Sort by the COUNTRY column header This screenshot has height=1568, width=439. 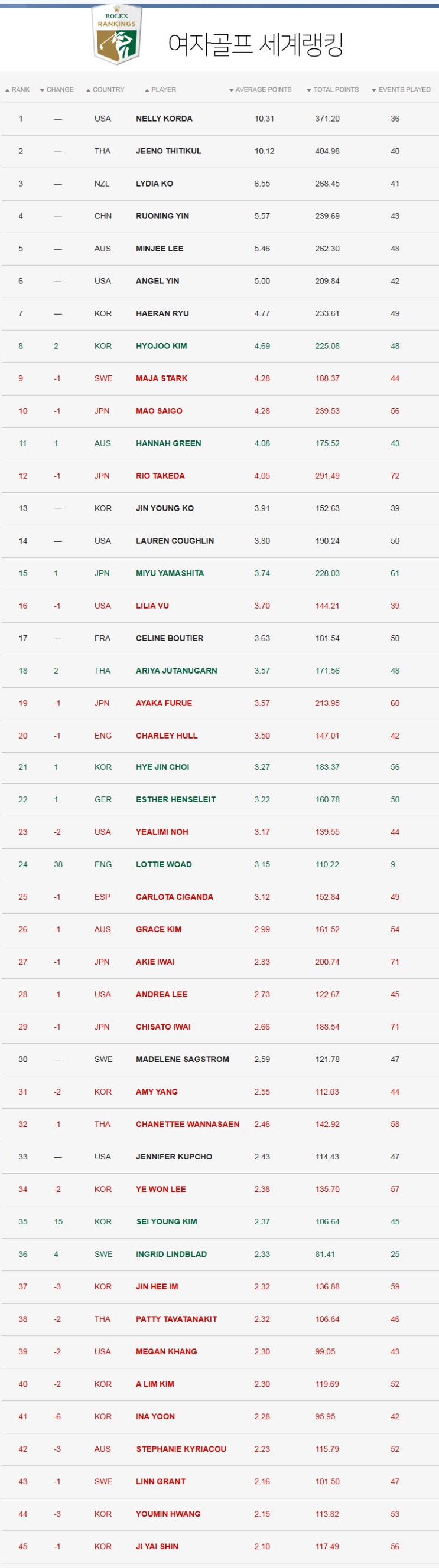[x=105, y=90]
